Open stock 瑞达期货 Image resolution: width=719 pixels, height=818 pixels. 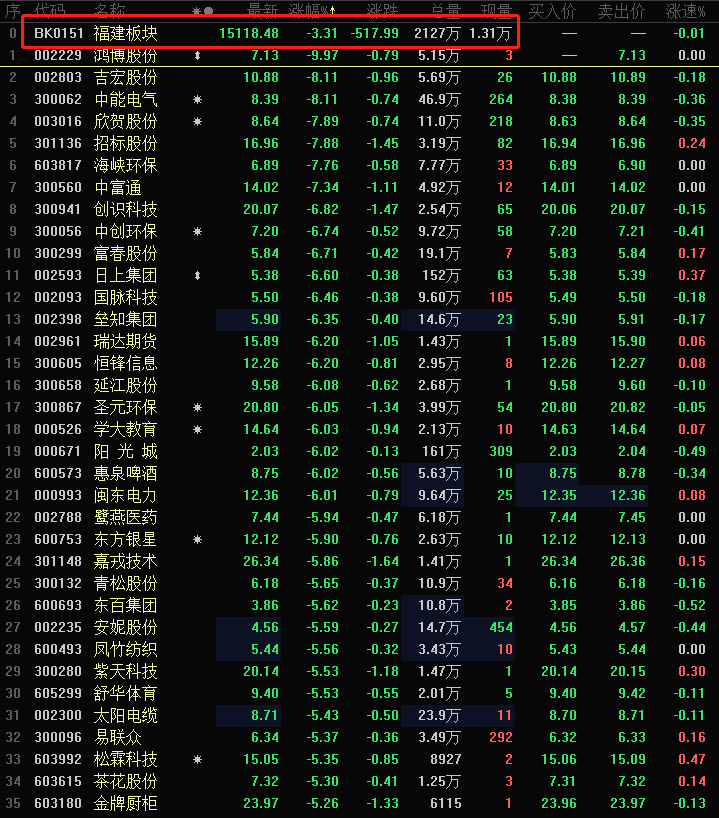click(125, 341)
